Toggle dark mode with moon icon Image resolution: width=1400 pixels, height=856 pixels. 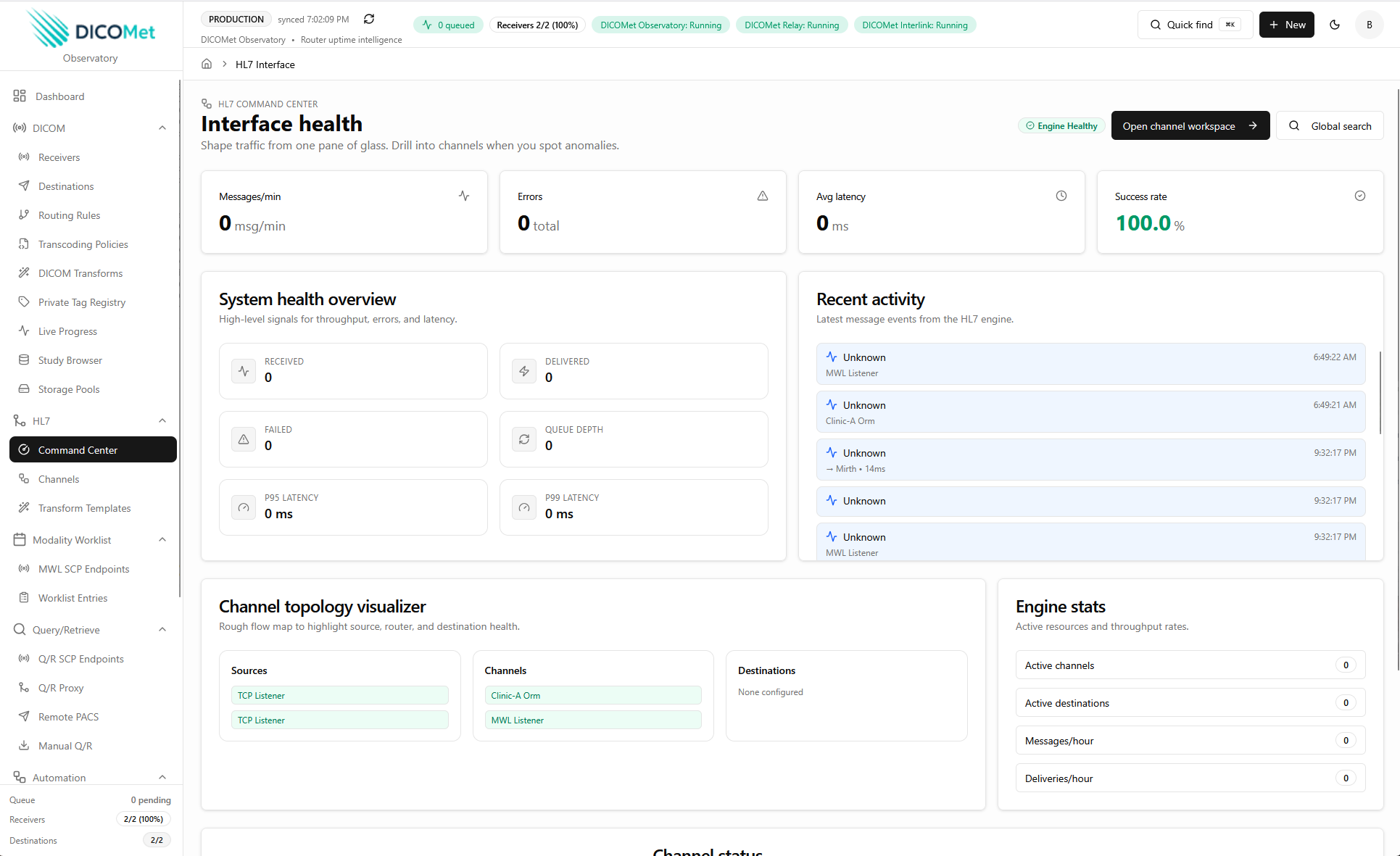pyautogui.click(x=1335, y=25)
